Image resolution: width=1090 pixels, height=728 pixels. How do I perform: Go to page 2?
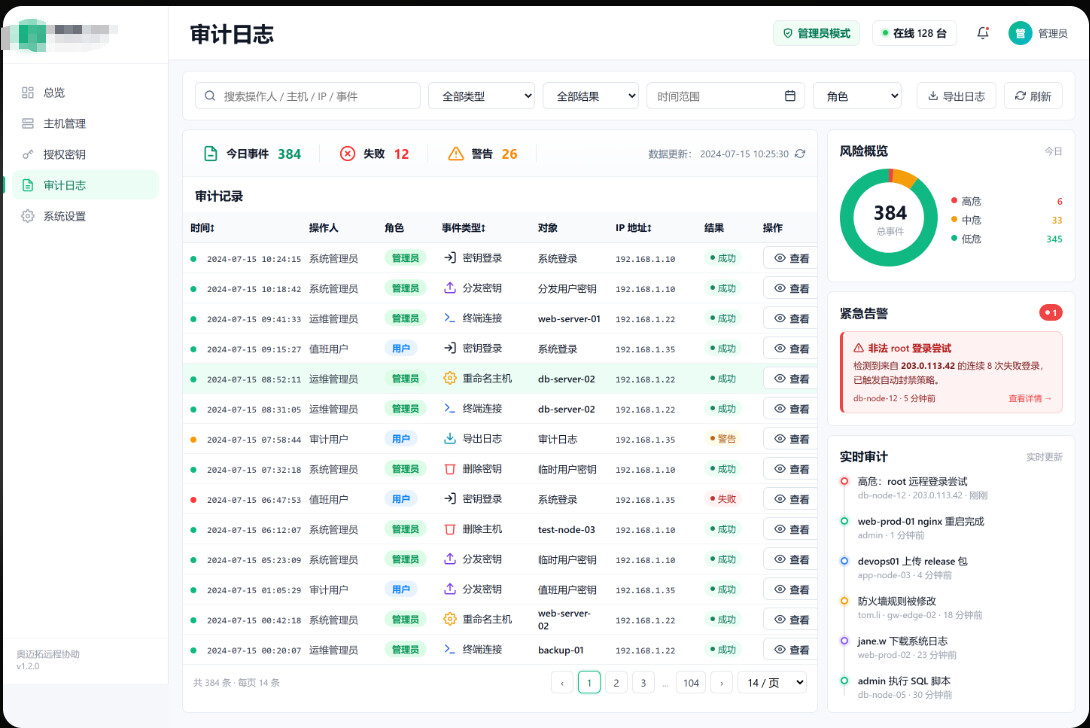[616, 683]
